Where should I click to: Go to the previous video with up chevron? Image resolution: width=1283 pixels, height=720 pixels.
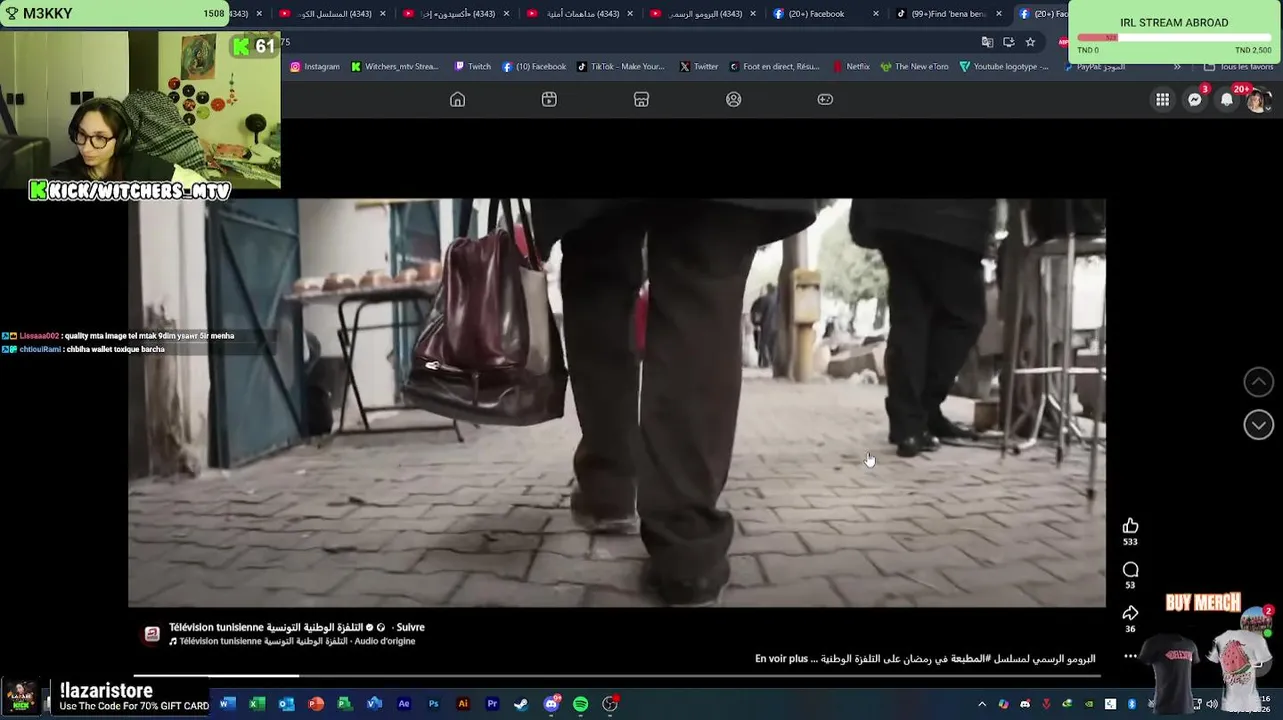tap(1258, 381)
